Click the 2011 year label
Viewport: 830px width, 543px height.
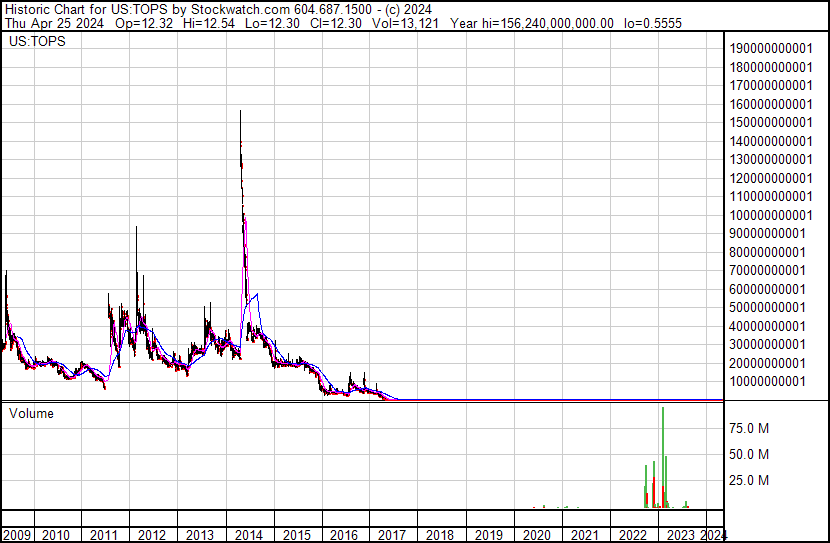pos(104,535)
